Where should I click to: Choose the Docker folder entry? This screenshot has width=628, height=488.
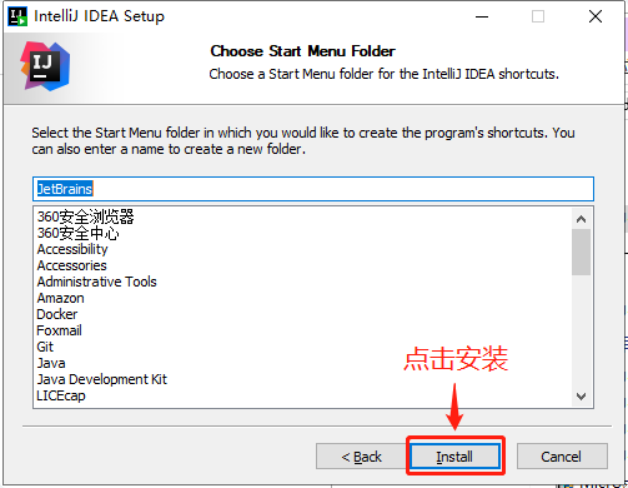tap(57, 315)
